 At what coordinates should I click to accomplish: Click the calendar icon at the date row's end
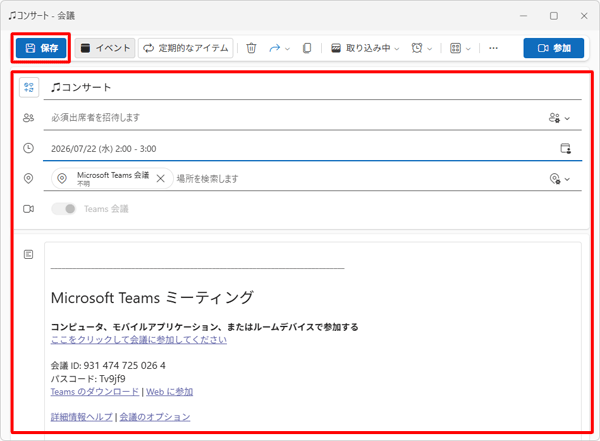566,148
